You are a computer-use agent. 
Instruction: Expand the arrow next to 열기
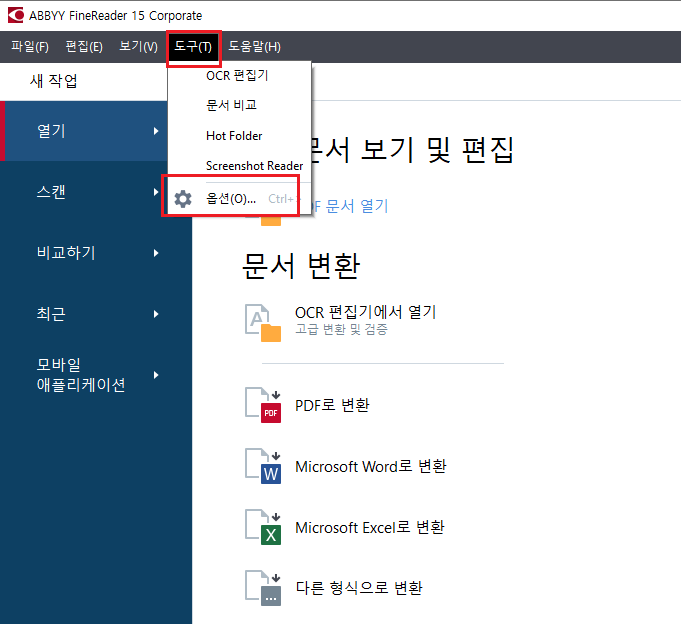156,131
